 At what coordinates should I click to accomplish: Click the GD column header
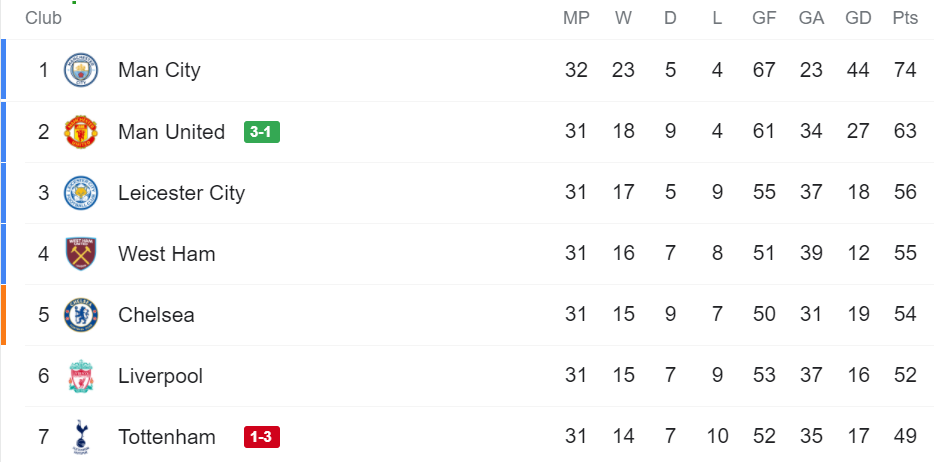858,18
